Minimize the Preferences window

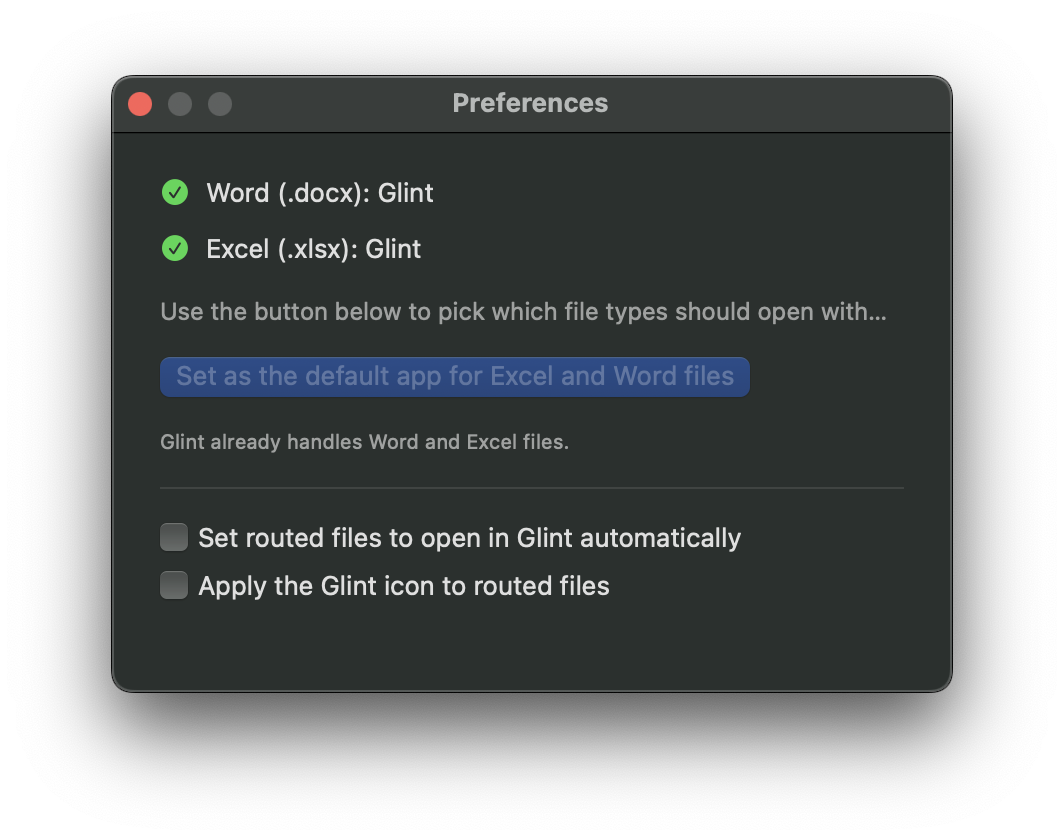click(x=180, y=104)
